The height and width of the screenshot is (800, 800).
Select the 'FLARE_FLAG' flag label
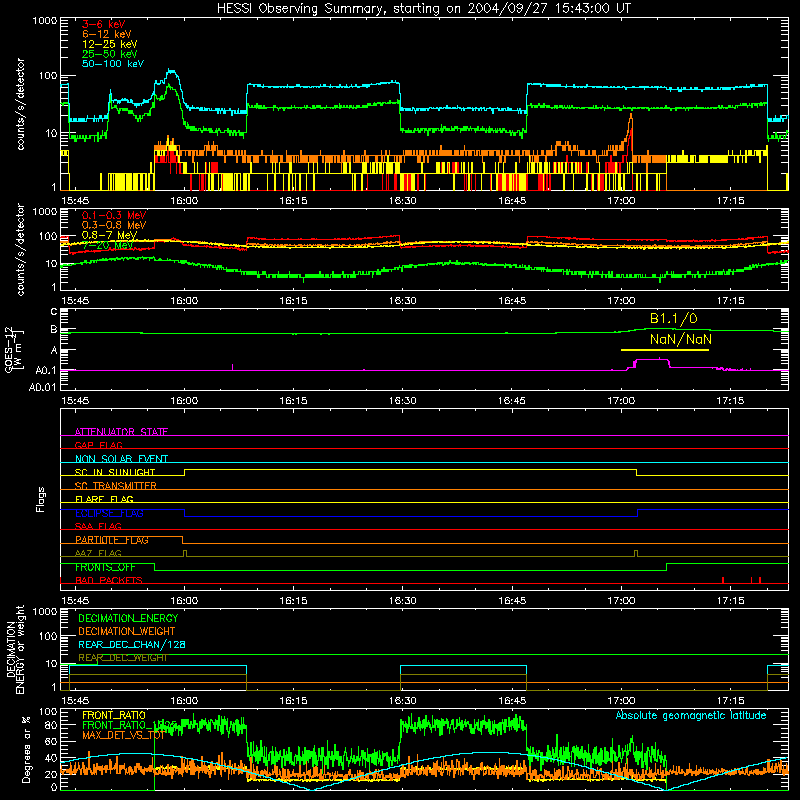[x=104, y=499]
